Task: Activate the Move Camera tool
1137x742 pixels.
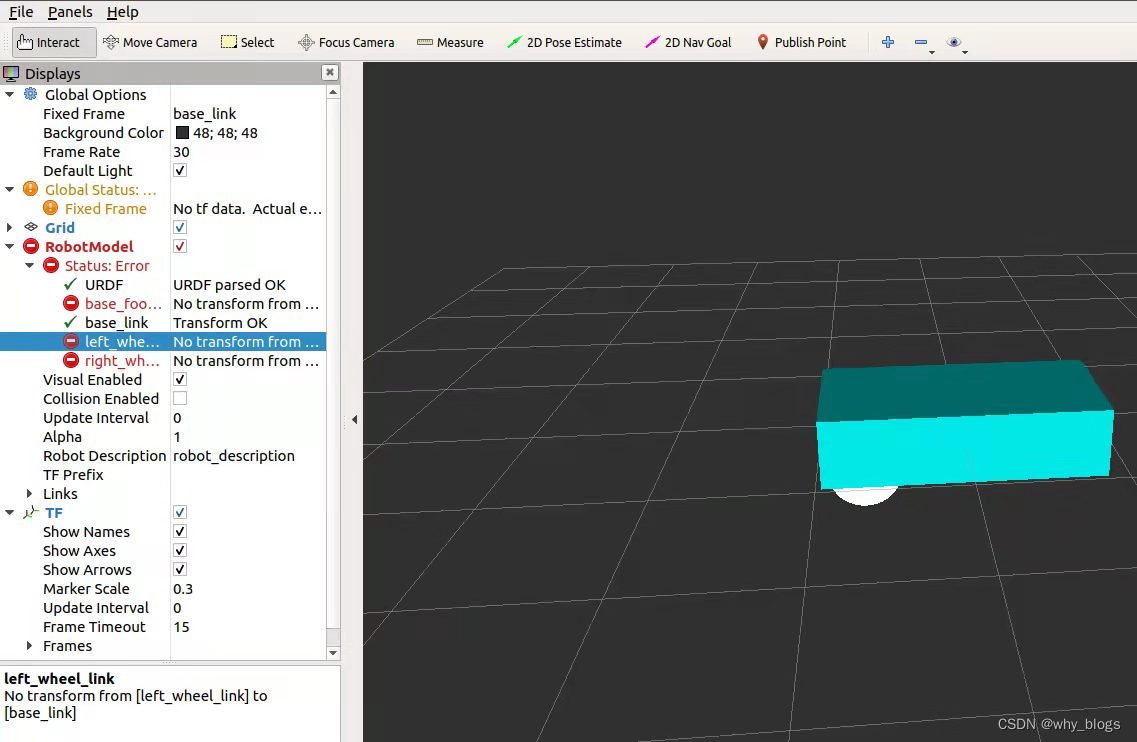Action: pos(150,42)
